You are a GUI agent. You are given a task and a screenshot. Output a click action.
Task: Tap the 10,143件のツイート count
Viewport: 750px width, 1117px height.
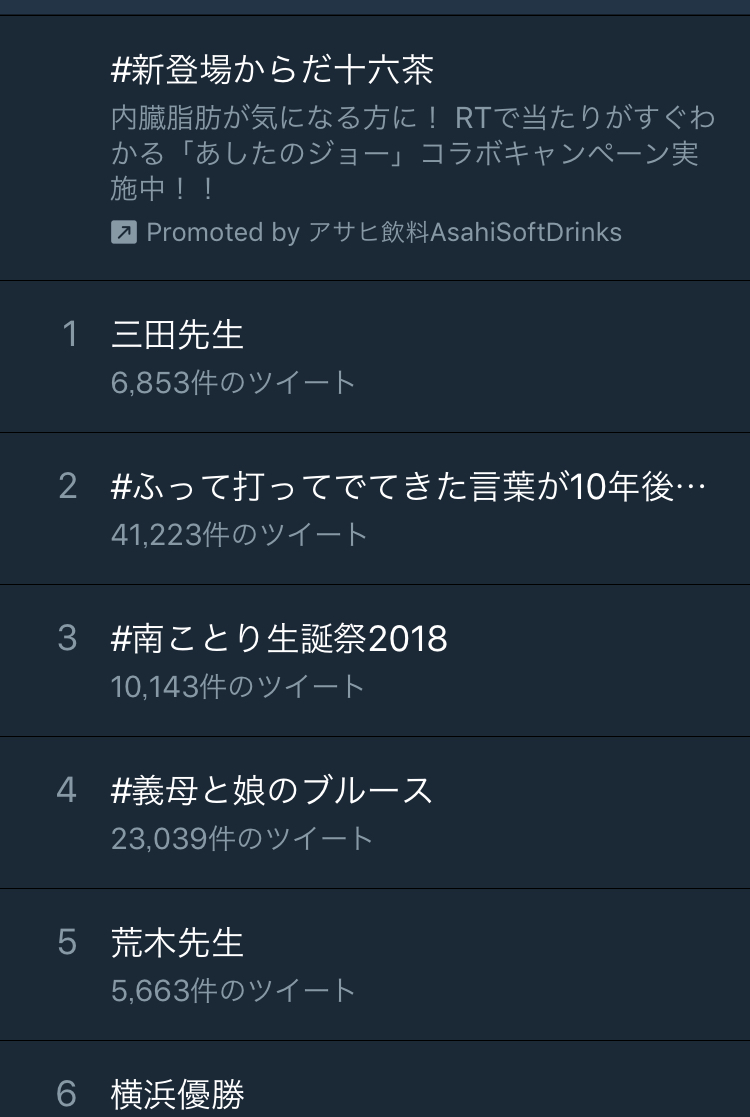(x=238, y=687)
